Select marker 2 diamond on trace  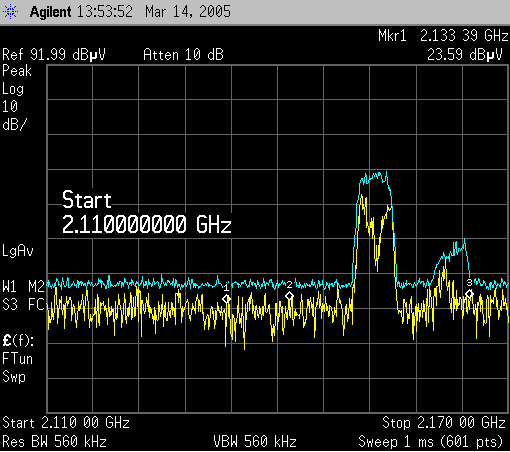click(x=289, y=296)
